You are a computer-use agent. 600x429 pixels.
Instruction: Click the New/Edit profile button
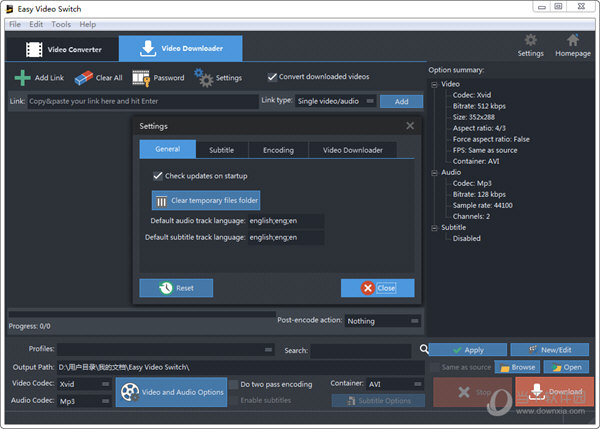click(550, 350)
